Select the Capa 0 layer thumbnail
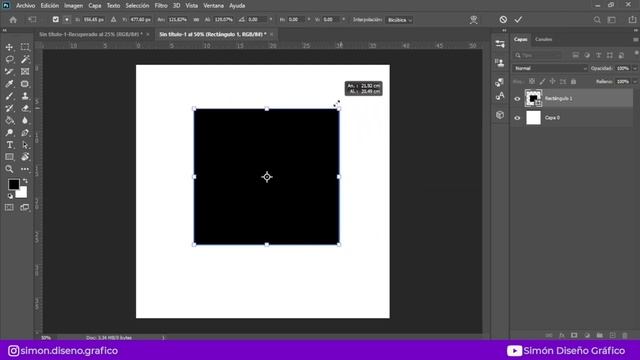 (x=533, y=118)
